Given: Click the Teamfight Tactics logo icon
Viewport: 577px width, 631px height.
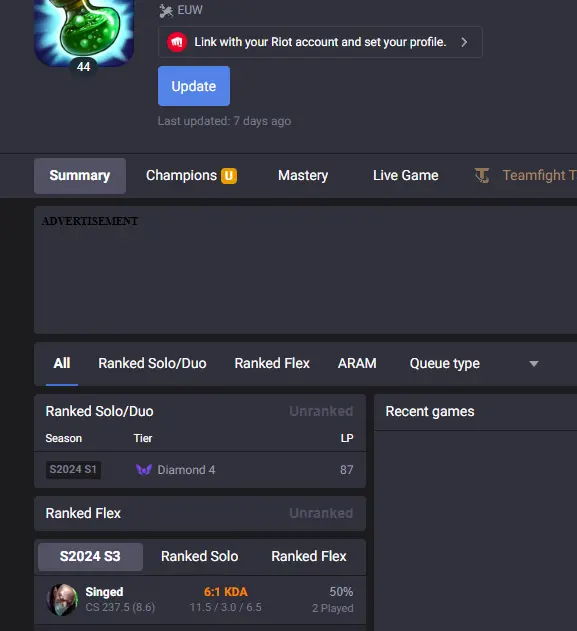Looking at the screenshot, I should point(482,175).
